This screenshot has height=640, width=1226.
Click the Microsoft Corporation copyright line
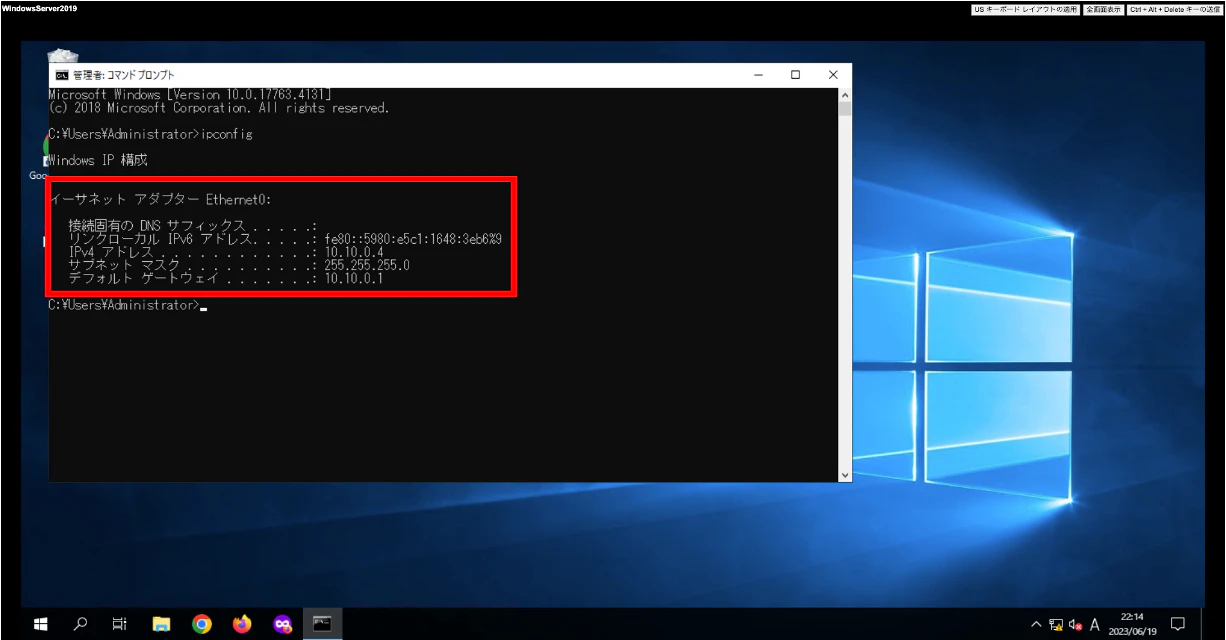pyautogui.click(x=219, y=107)
